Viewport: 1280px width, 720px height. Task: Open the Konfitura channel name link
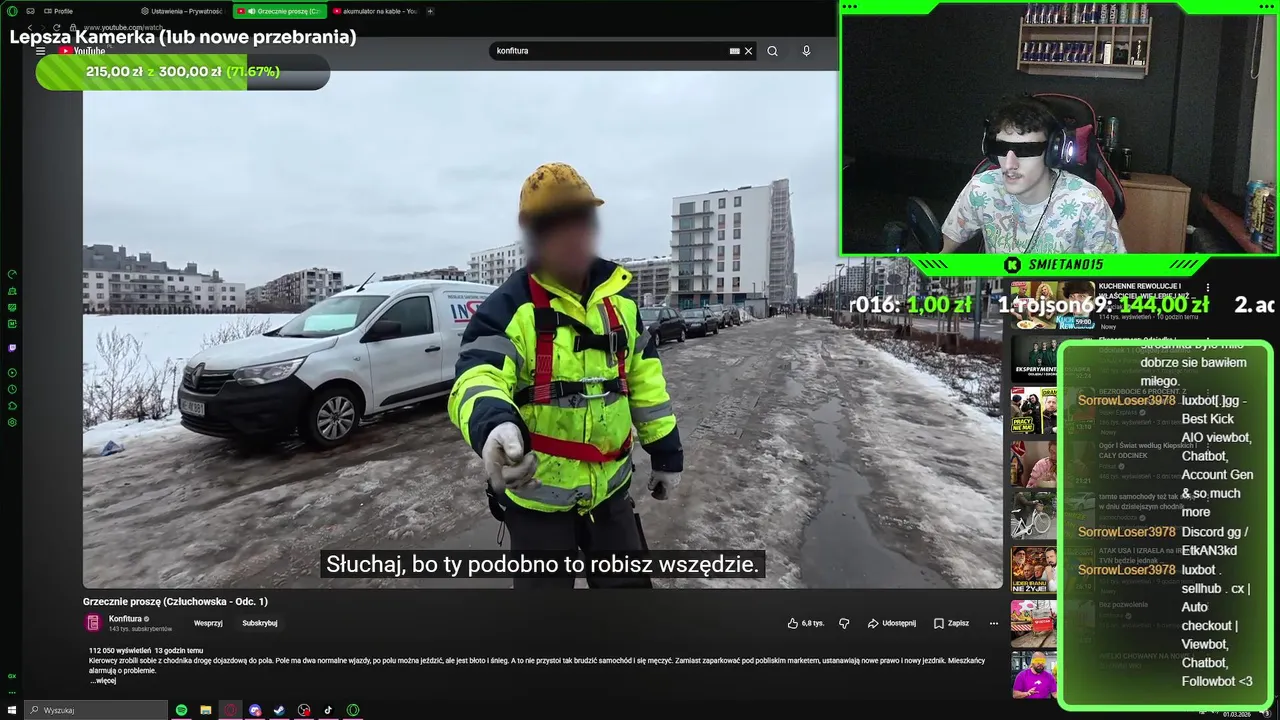click(125, 619)
